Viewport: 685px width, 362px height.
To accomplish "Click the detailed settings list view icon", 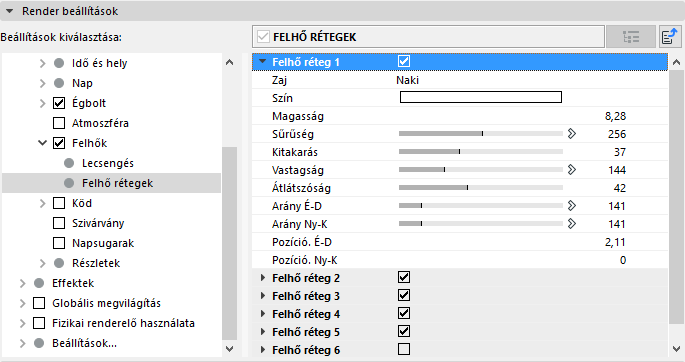I will click(x=631, y=37).
